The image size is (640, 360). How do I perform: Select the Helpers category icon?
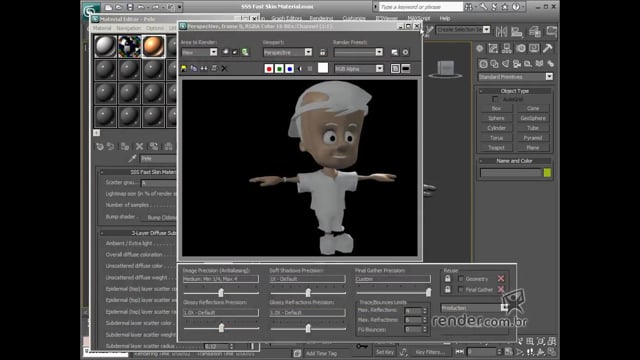528,64
